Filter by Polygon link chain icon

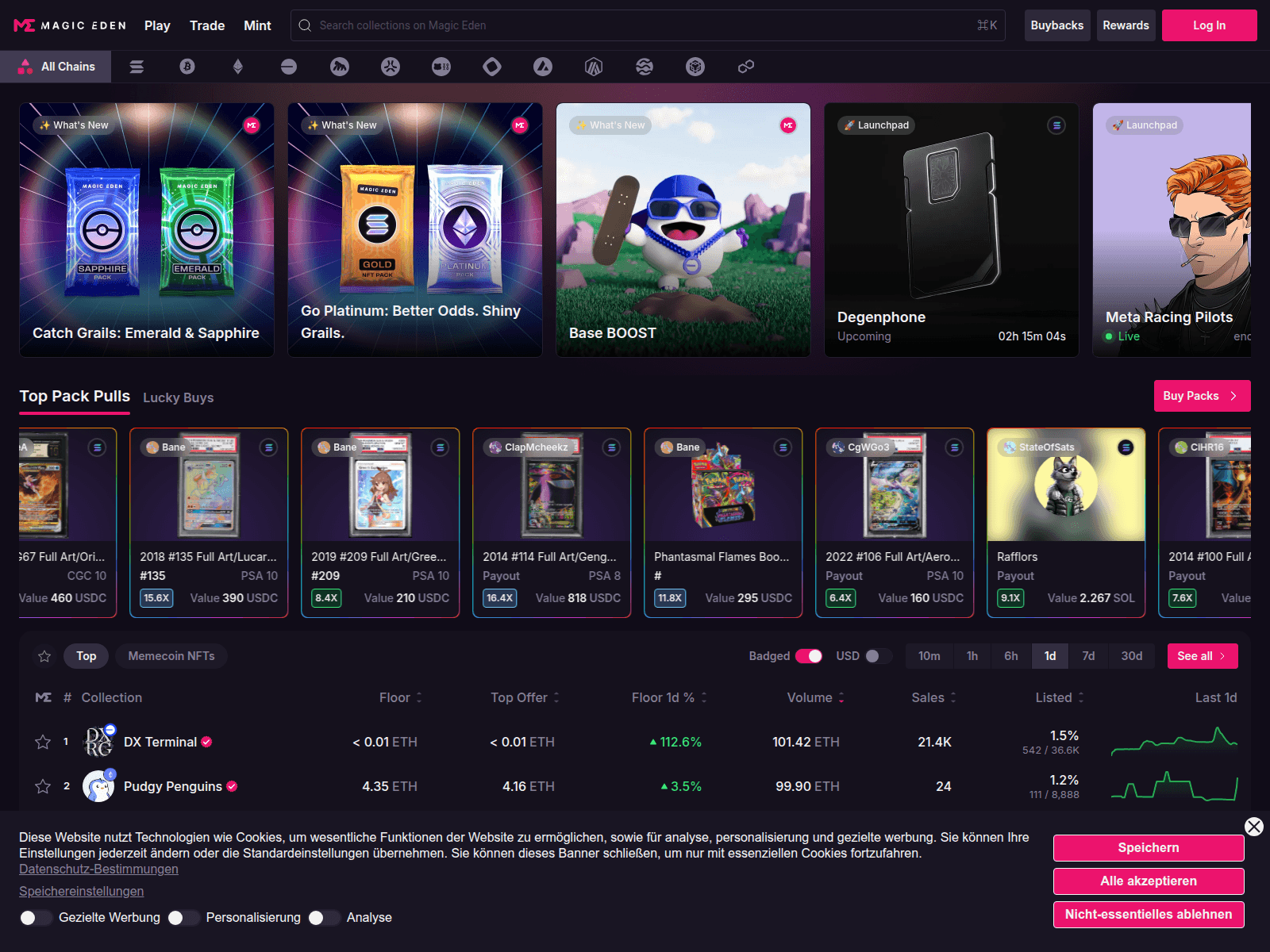746,67
